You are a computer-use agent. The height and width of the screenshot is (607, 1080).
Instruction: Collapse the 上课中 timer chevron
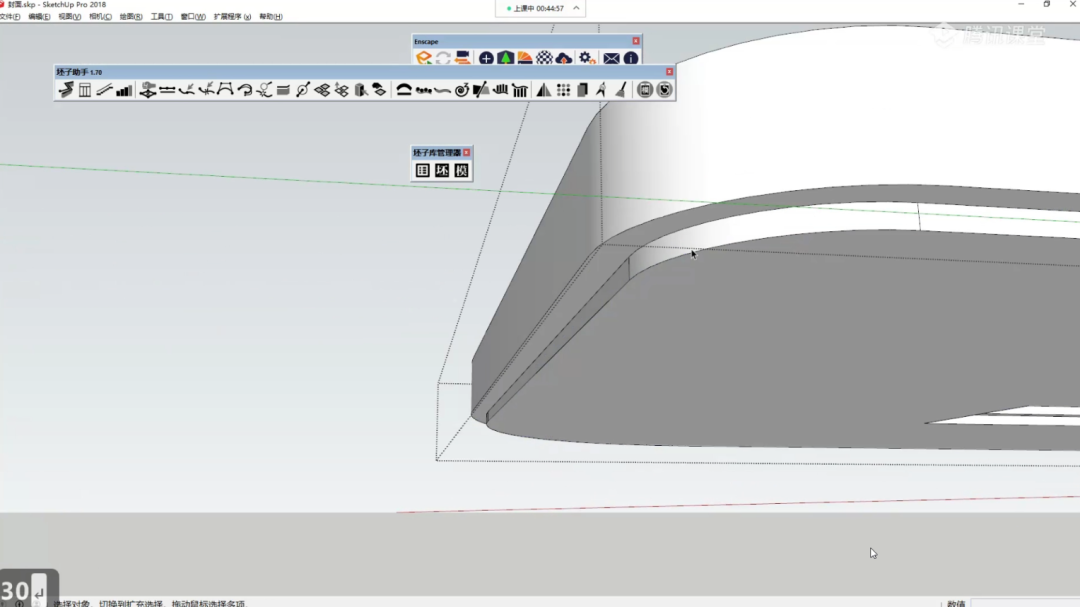pos(576,8)
